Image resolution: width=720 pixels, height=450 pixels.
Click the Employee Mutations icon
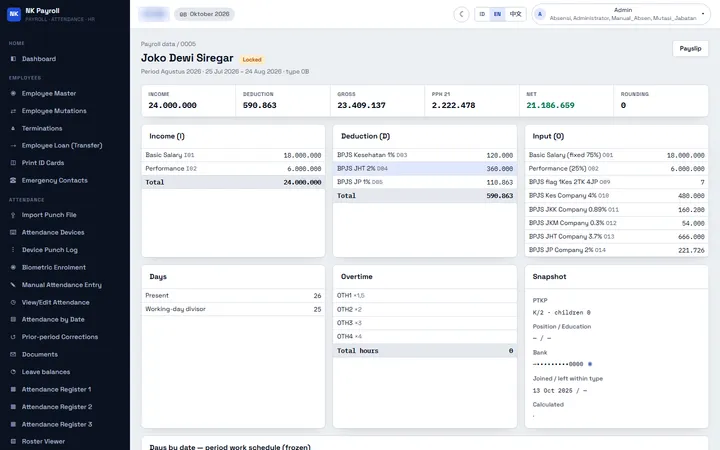pyautogui.click(x=13, y=111)
